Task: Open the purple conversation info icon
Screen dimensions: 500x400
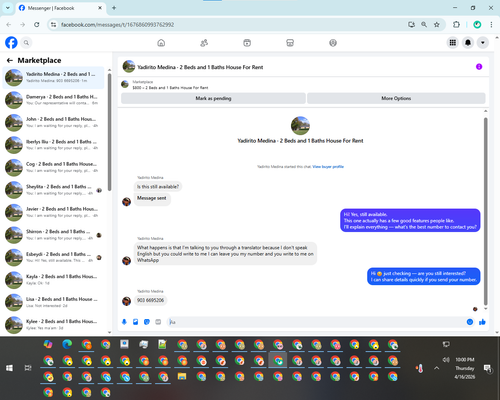Action: pyautogui.click(x=479, y=67)
